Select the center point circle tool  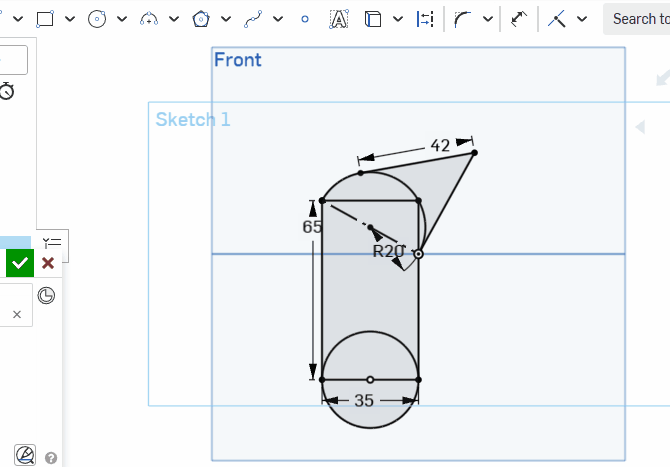(x=97, y=19)
